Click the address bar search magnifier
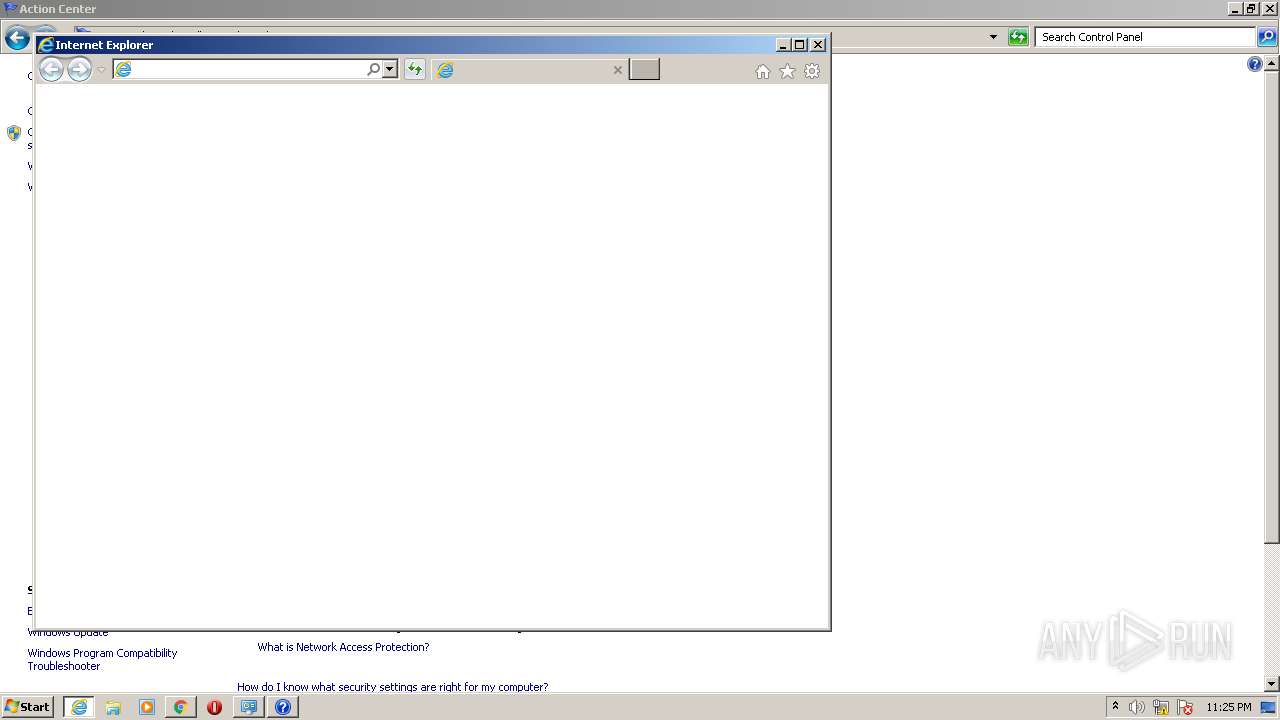 373,69
